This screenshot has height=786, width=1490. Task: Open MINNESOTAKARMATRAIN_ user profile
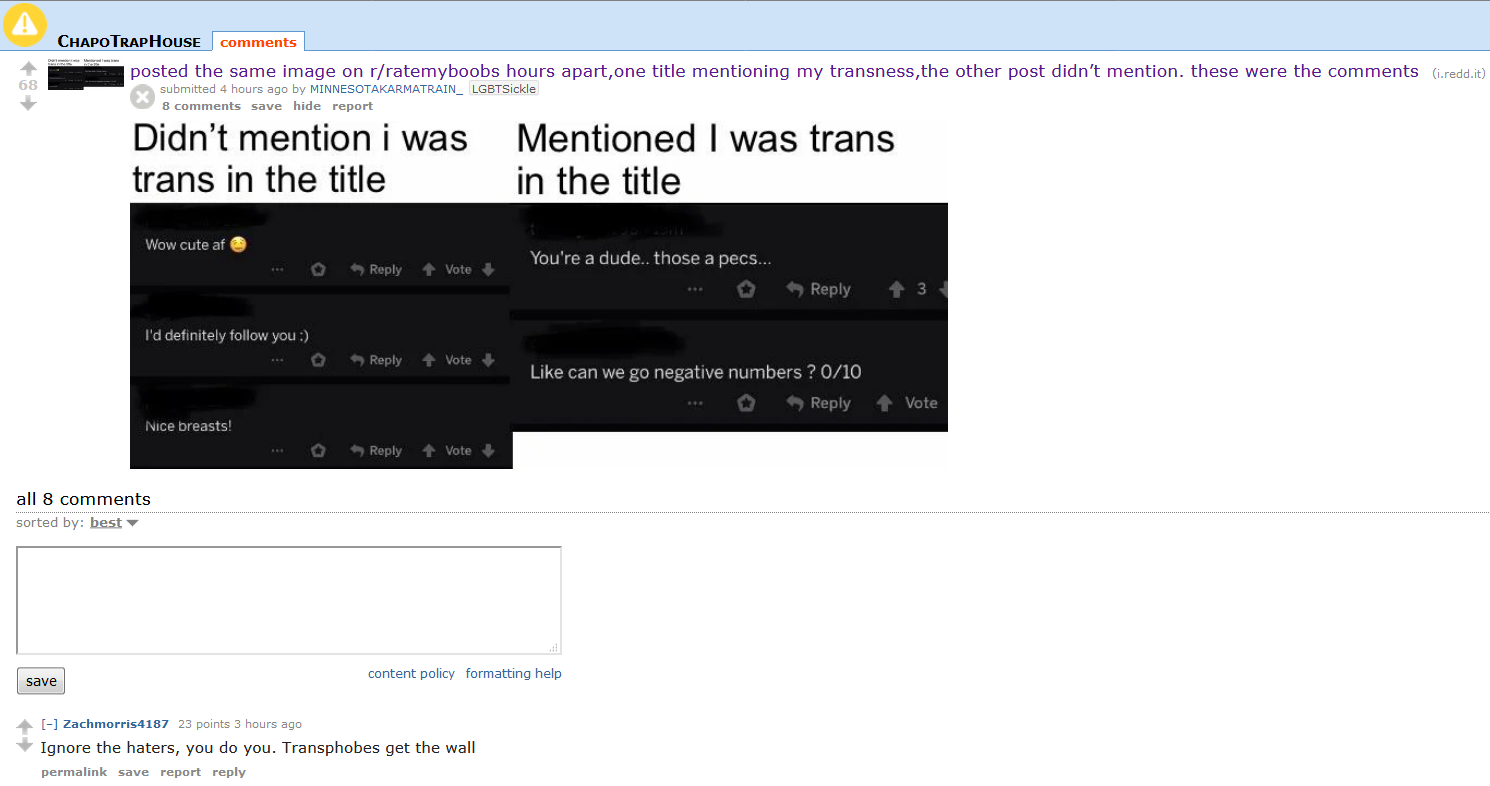(x=386, y=89)
